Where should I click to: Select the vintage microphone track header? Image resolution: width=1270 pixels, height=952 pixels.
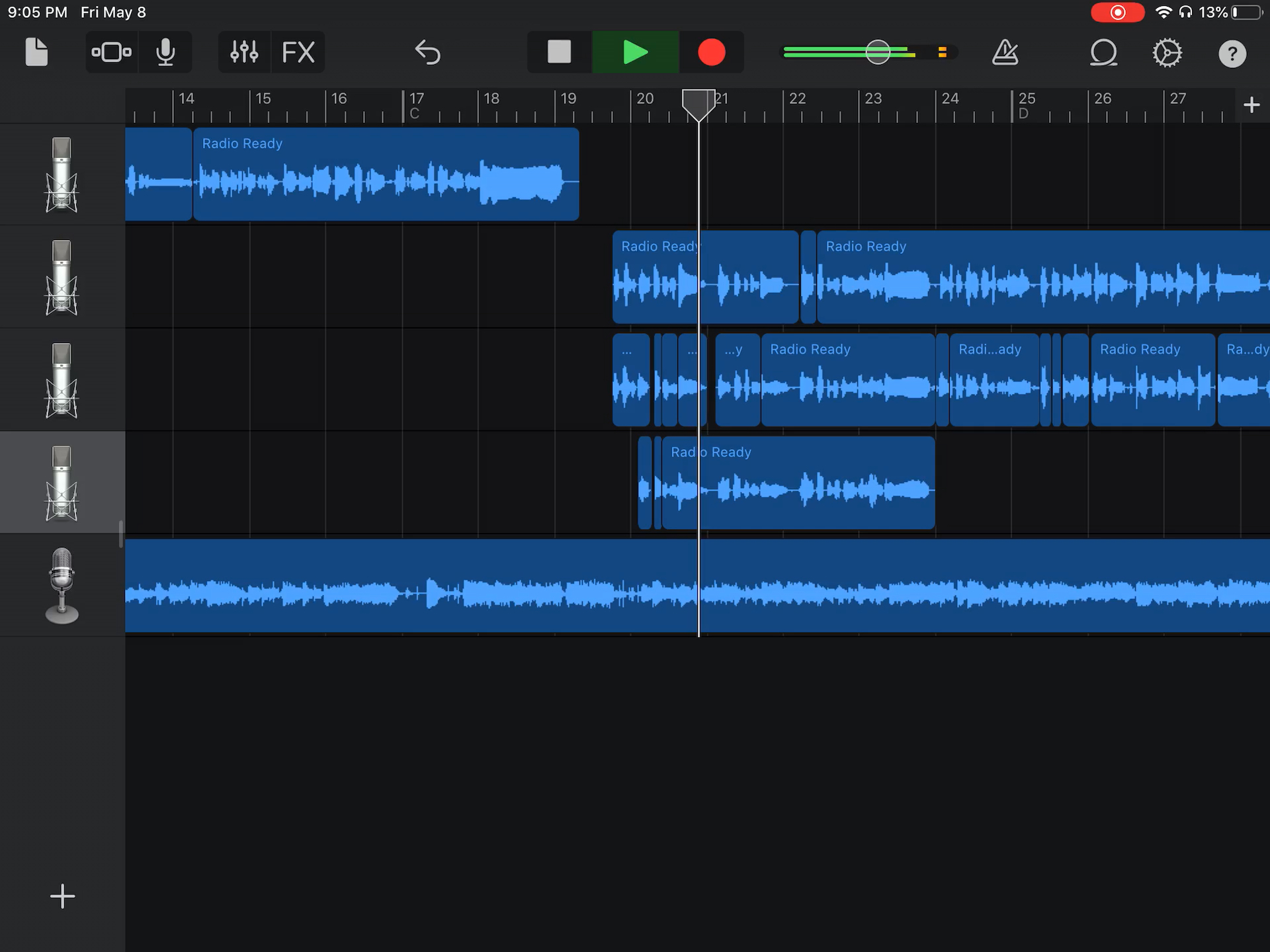coord(62,586)
